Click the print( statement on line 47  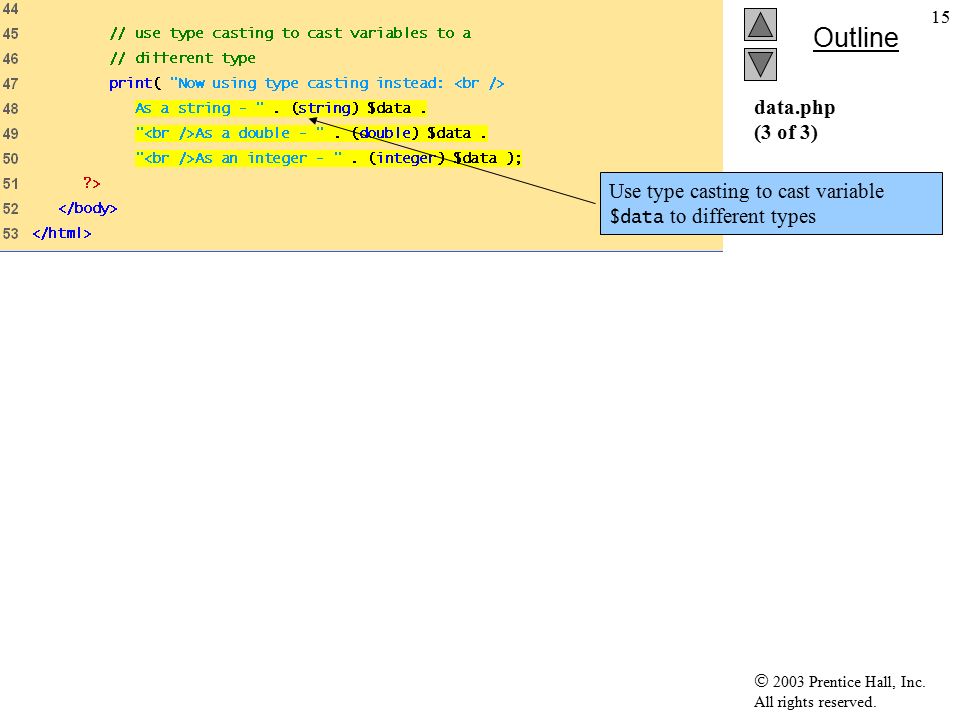(x=135, y=83)
